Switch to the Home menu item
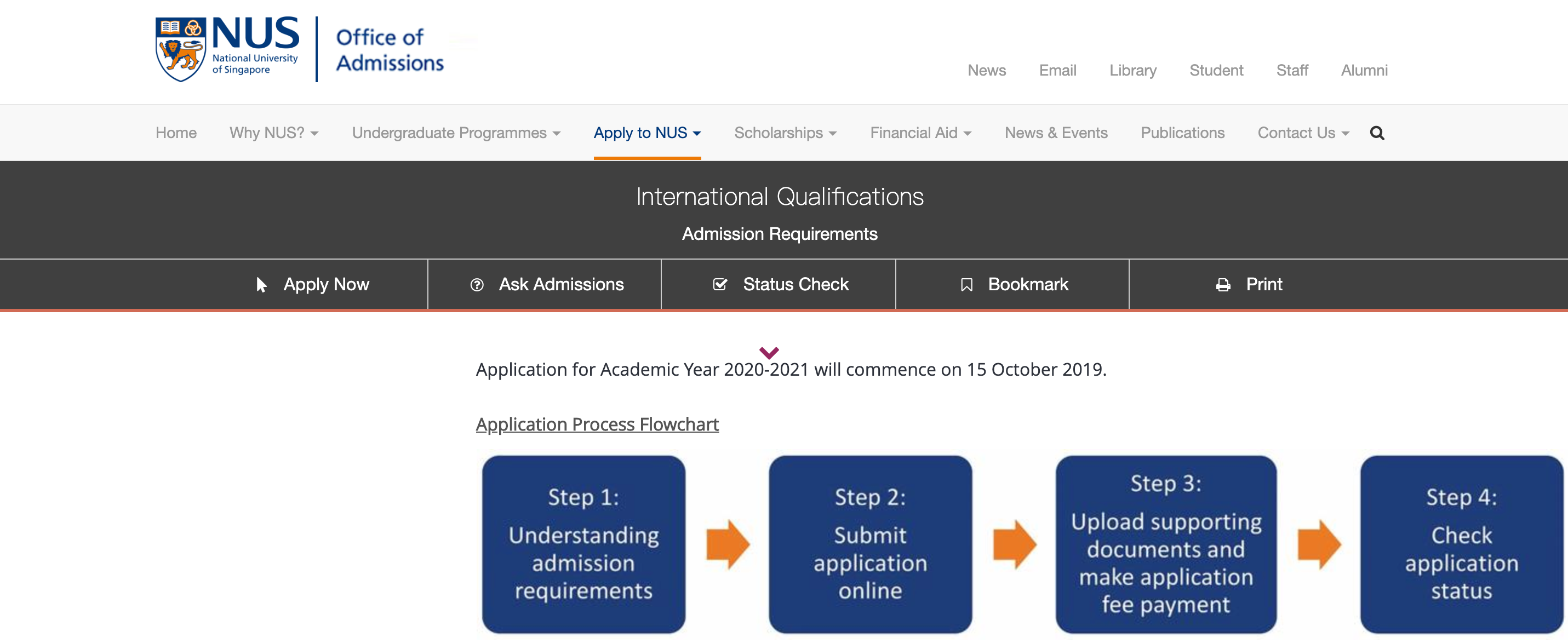 tap(175, 133)
